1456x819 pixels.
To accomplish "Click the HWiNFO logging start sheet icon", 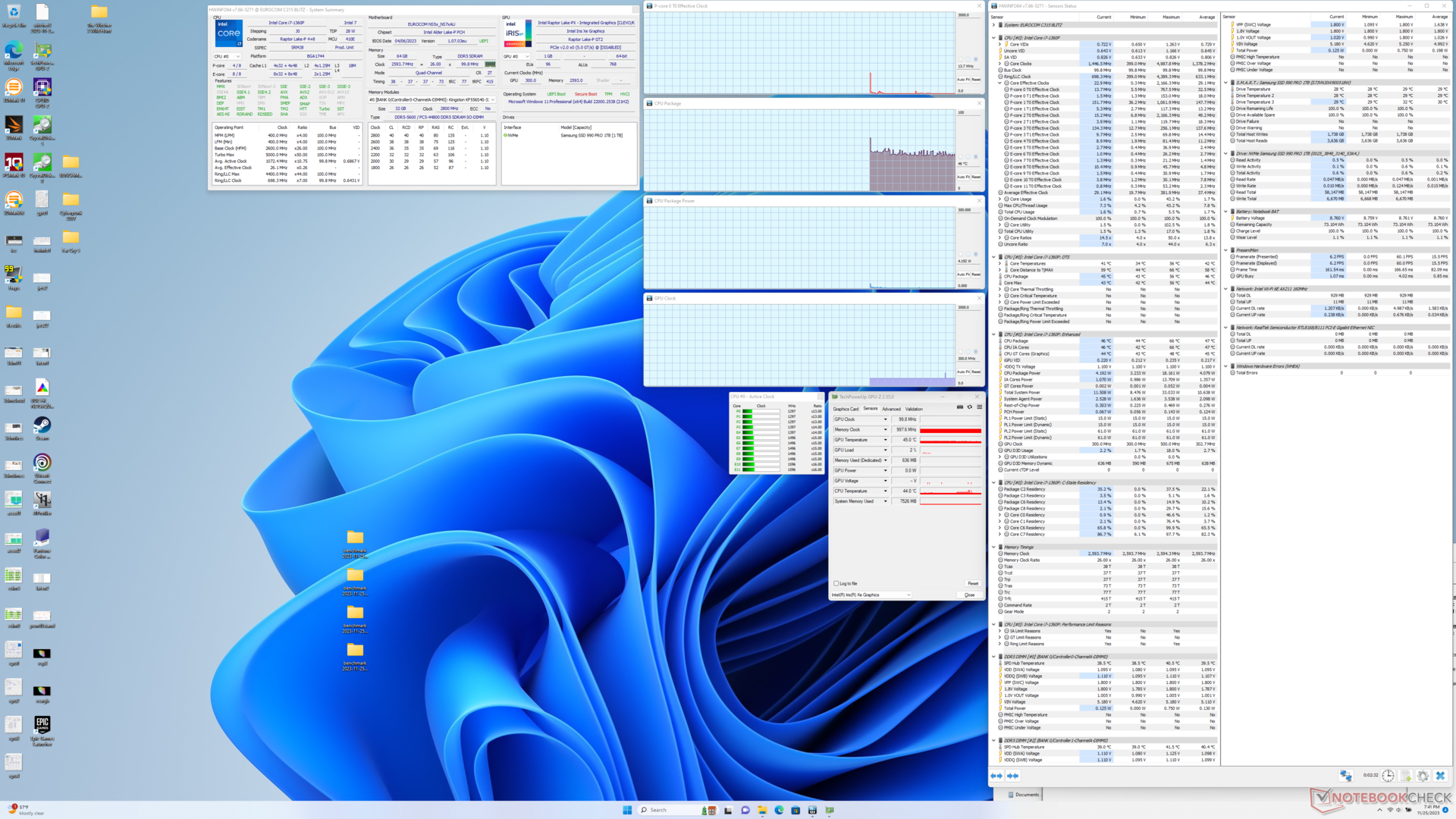I will point(1405,776).
